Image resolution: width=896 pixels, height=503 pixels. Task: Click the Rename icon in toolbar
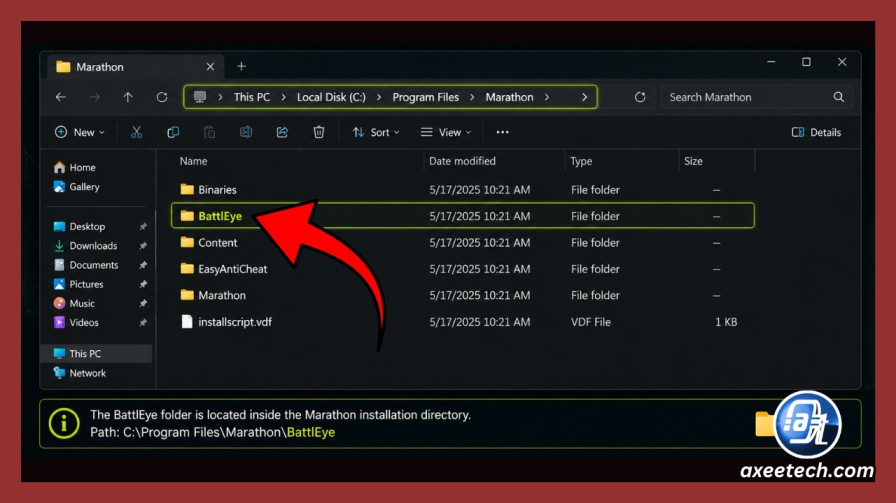coord(246,132)
